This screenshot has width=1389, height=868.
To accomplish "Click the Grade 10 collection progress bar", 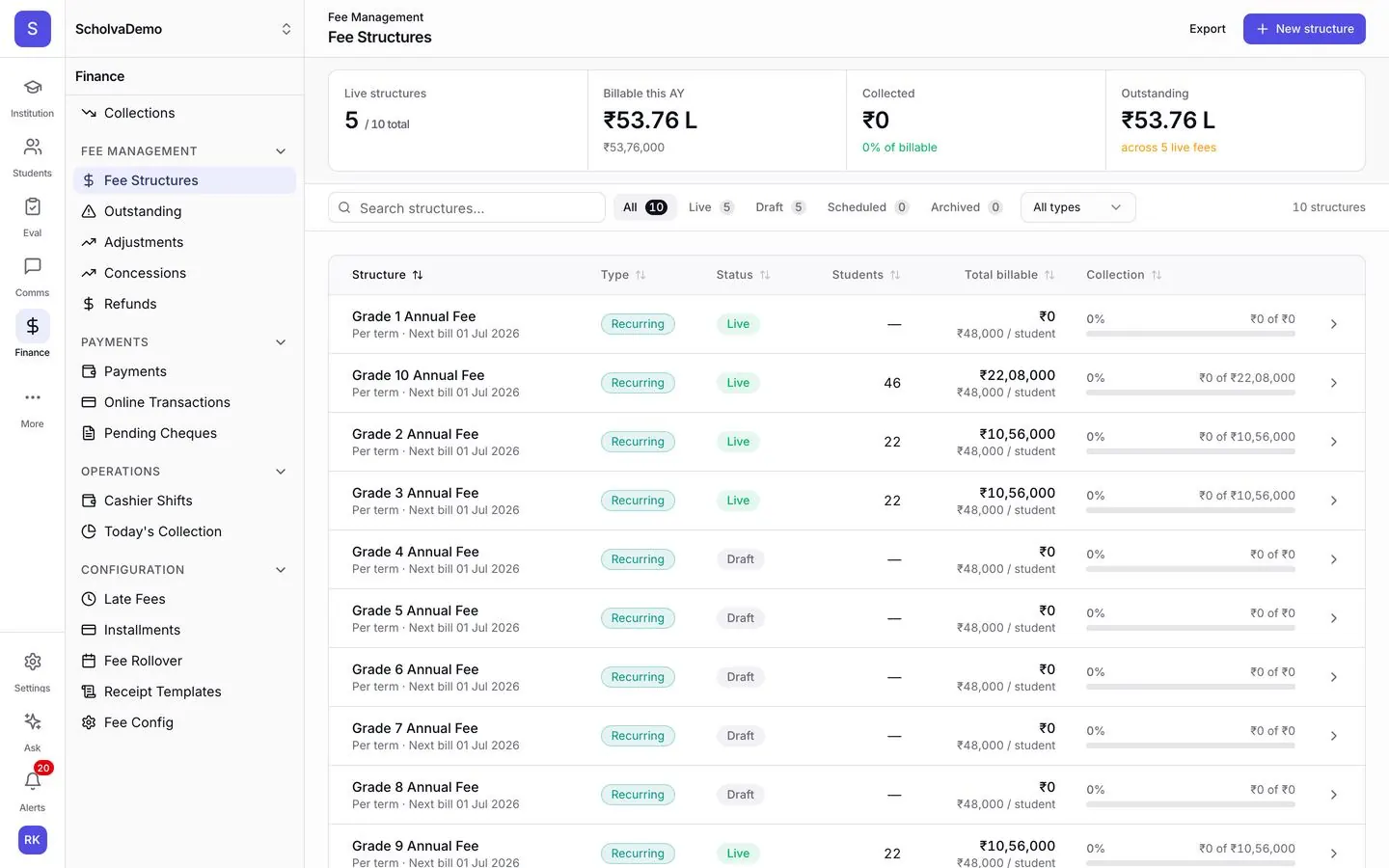I will [1190, 393].
